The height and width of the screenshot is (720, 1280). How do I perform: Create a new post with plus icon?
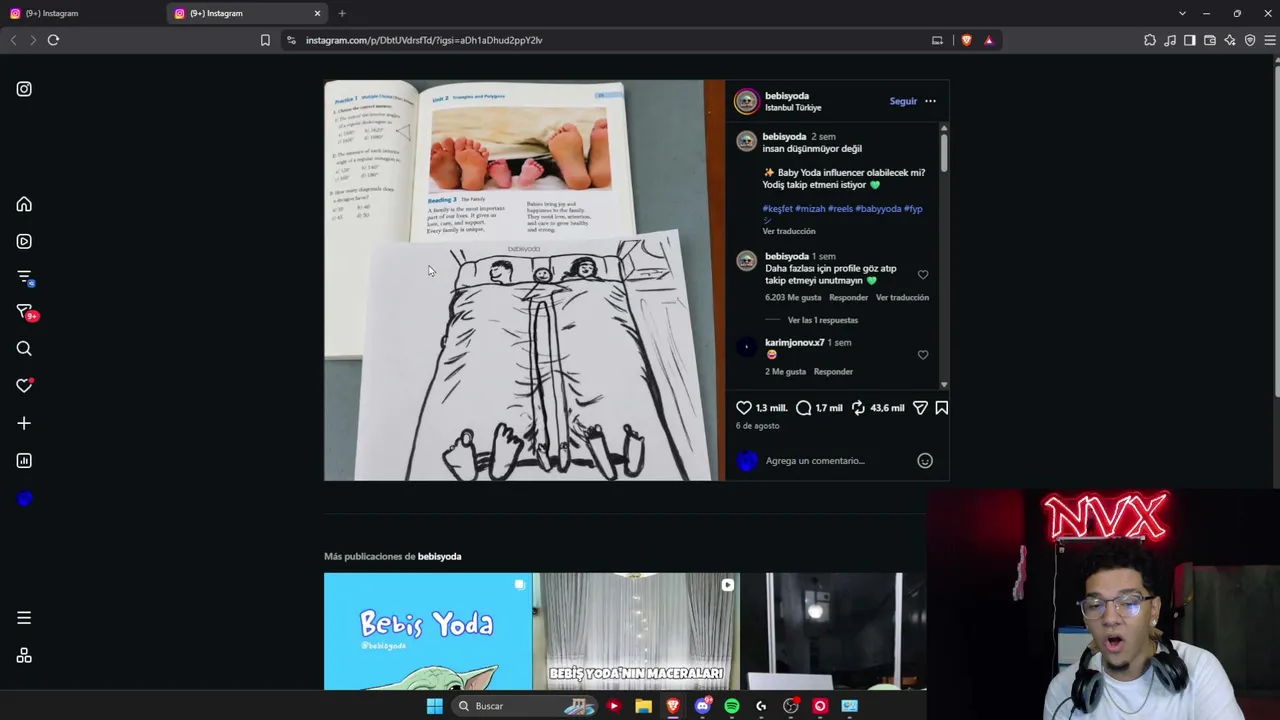[x=24, y=423]
